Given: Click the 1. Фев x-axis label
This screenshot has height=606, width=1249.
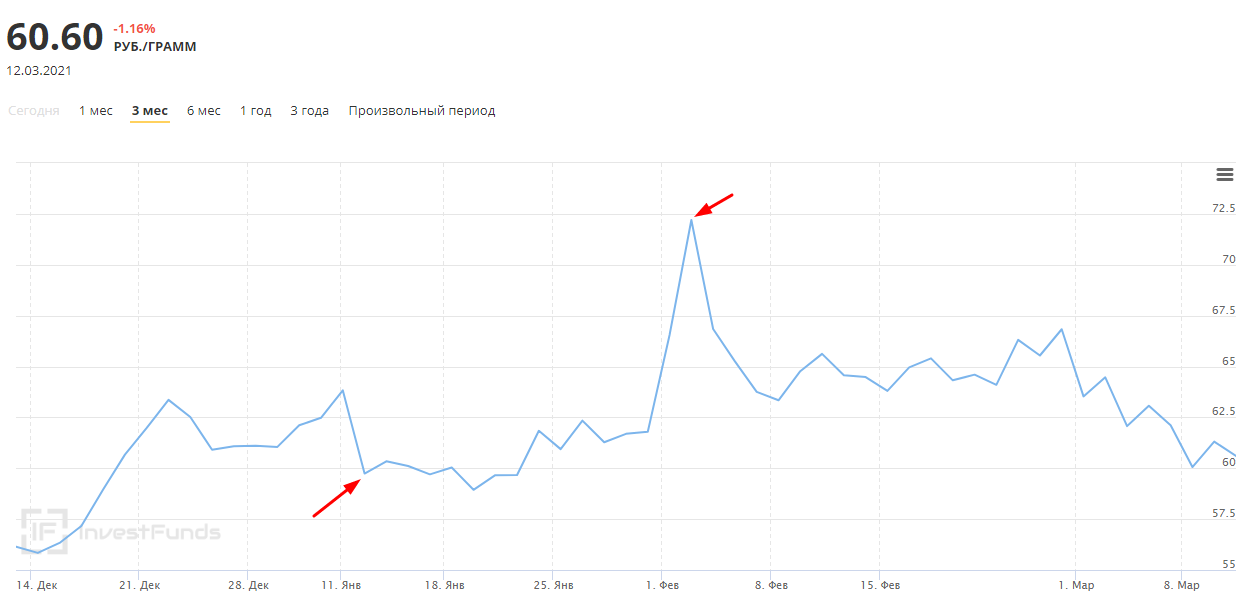Looking at the screenshot, I should [x=661, y=585].
